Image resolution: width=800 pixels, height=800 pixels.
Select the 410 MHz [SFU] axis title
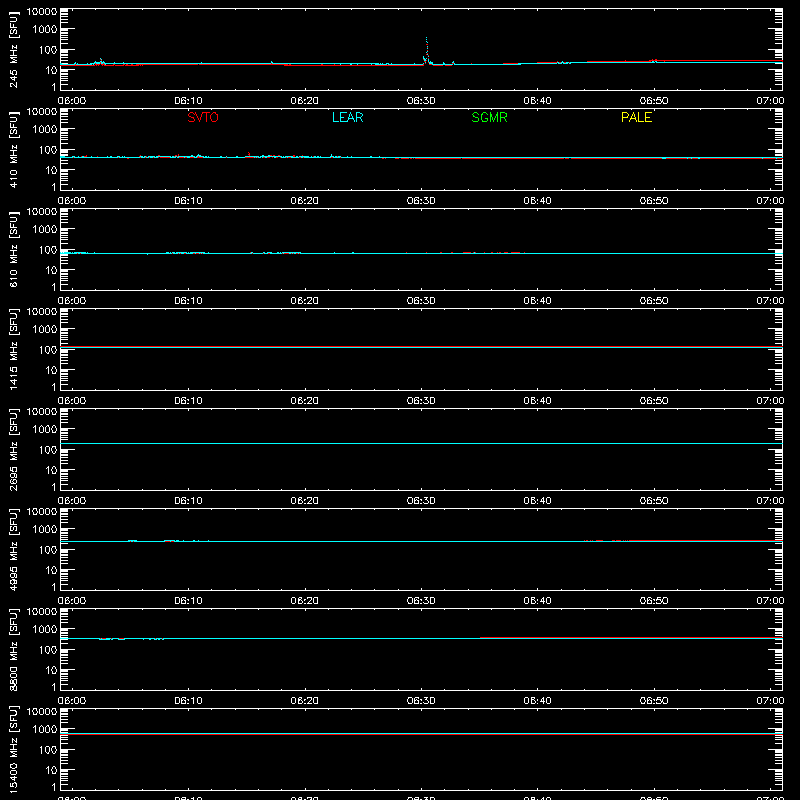point(14,149)
